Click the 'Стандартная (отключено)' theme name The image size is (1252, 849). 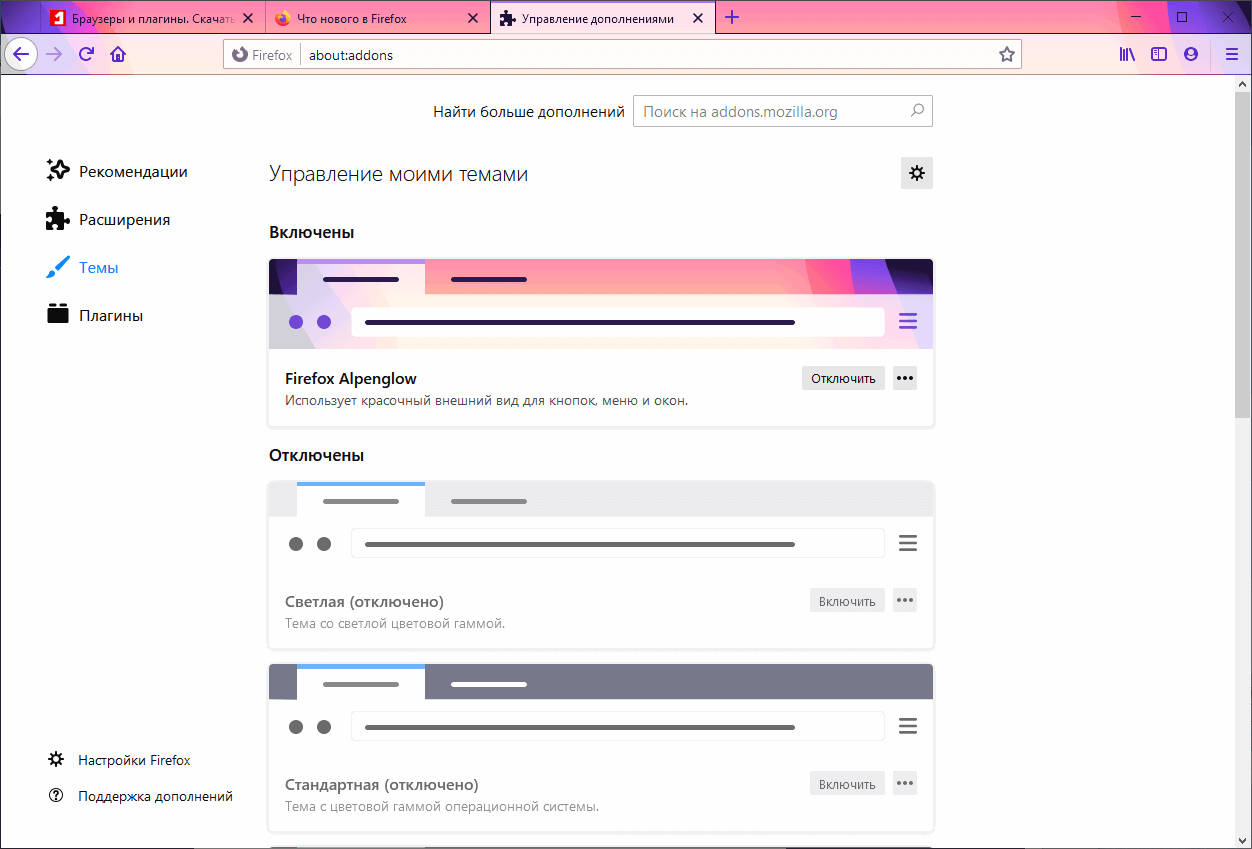382,784
